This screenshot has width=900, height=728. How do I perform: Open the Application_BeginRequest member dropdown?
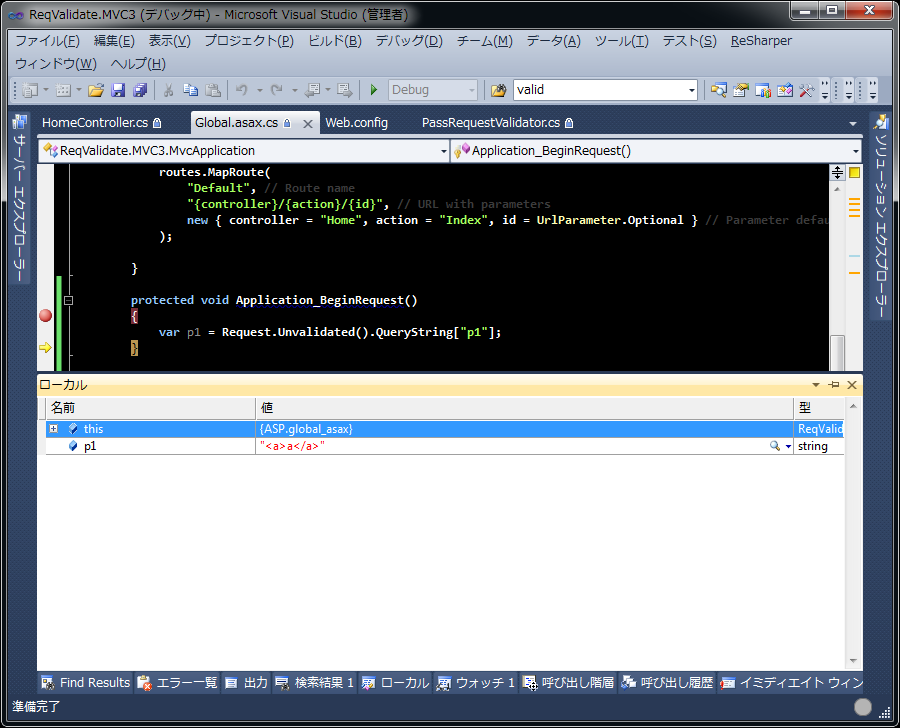[855, 151]
